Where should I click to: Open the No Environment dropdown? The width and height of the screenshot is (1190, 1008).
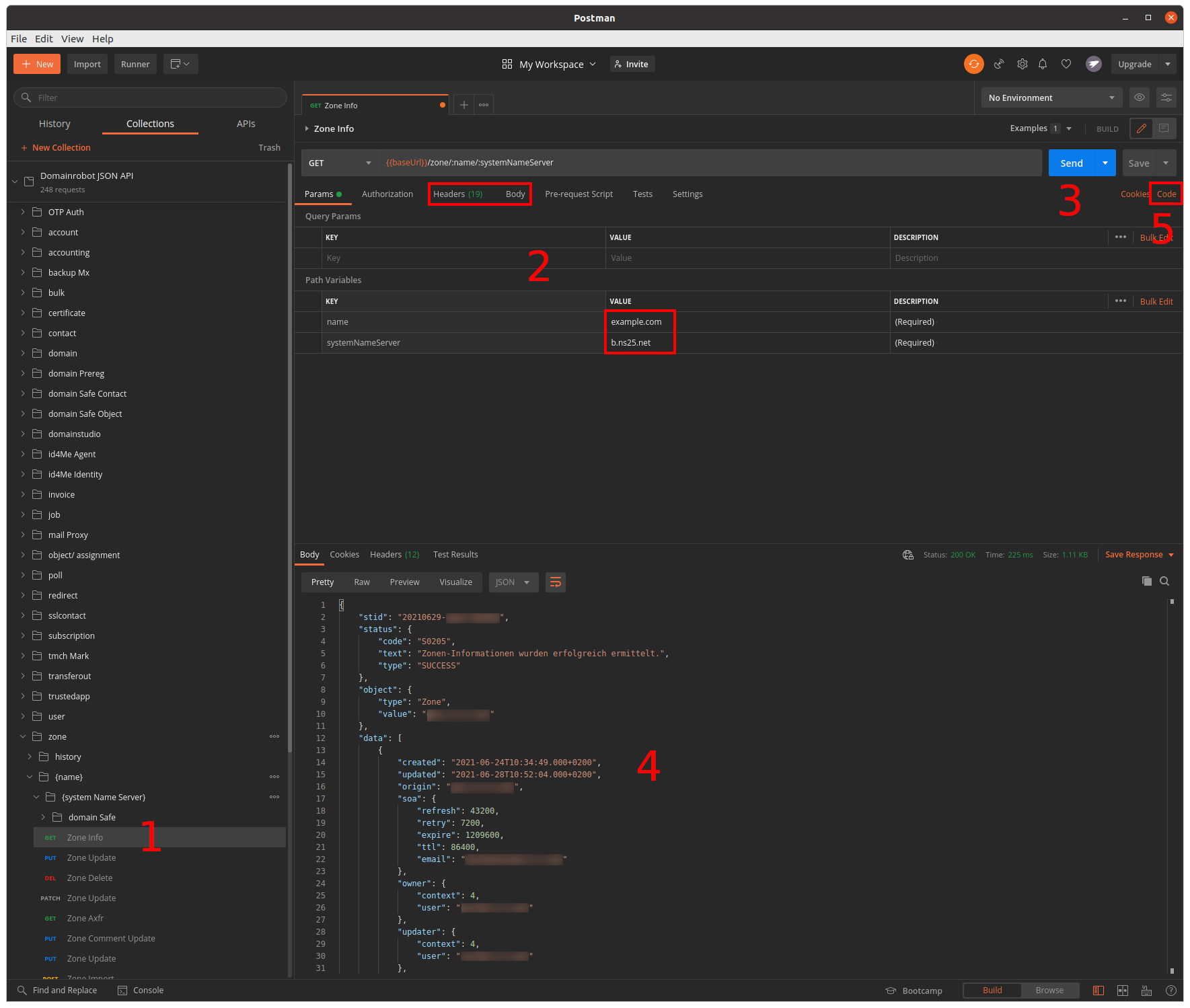pyautogui.click(x=1051, y=98)
